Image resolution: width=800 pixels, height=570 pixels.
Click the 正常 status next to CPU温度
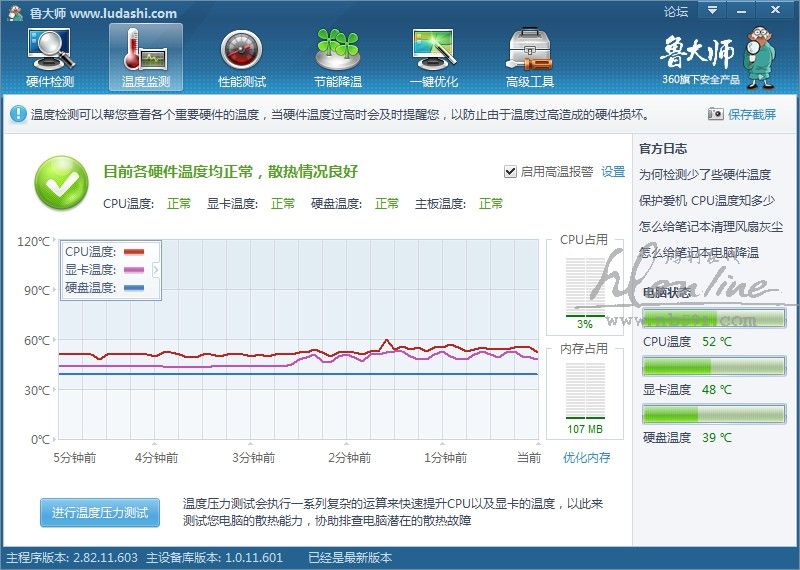pos(179,204)
